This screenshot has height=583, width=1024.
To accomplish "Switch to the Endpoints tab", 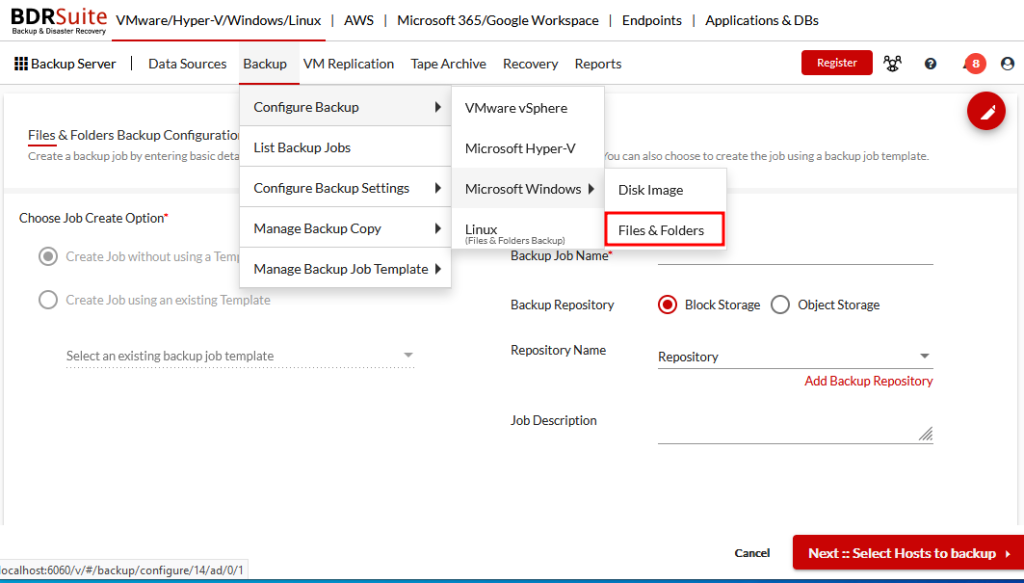I will click(652, 20).
